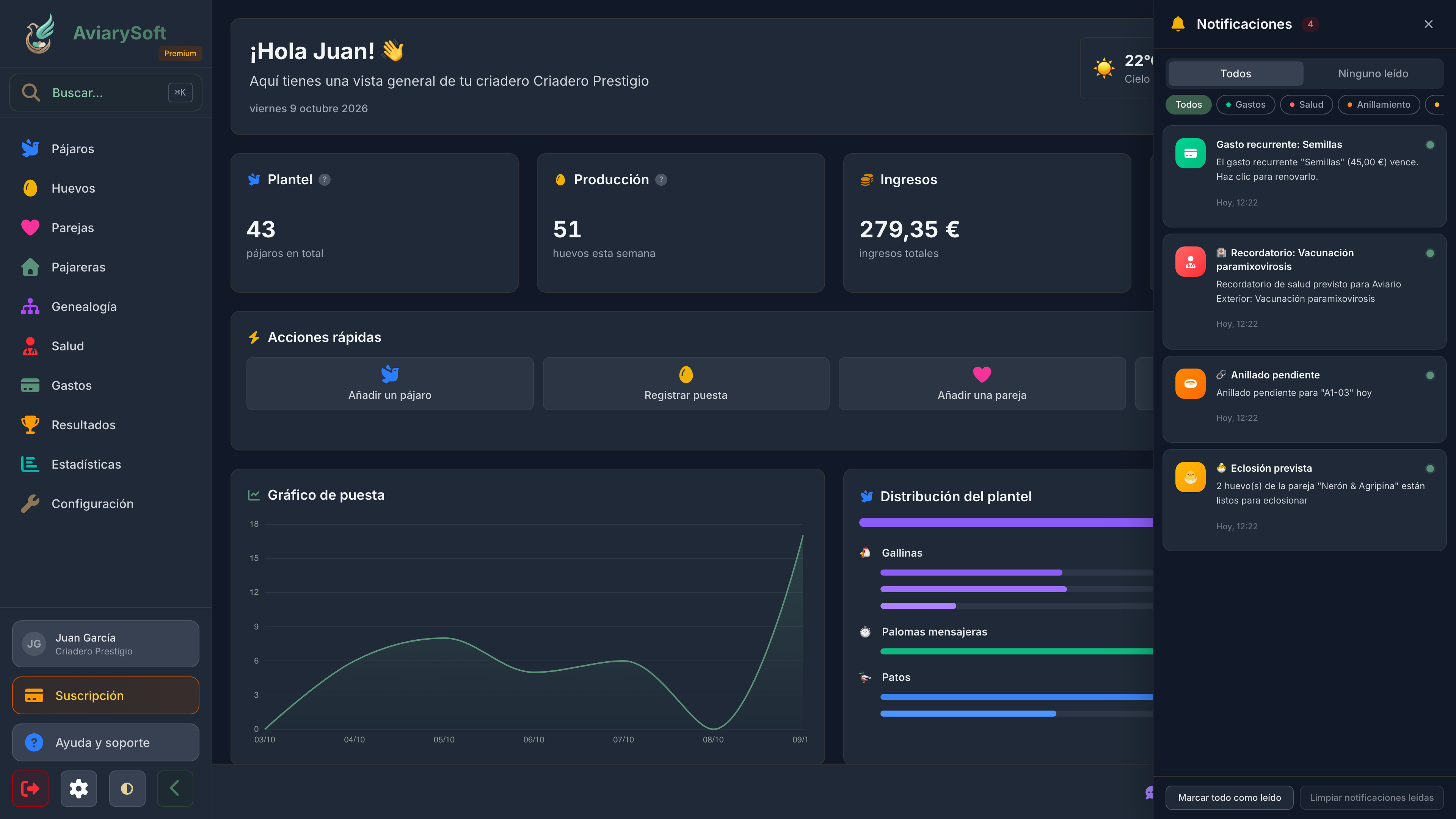1456x819 pixels.
Task: Toggle dark/light theme contrast icon
Action: [x=127, y=788]
